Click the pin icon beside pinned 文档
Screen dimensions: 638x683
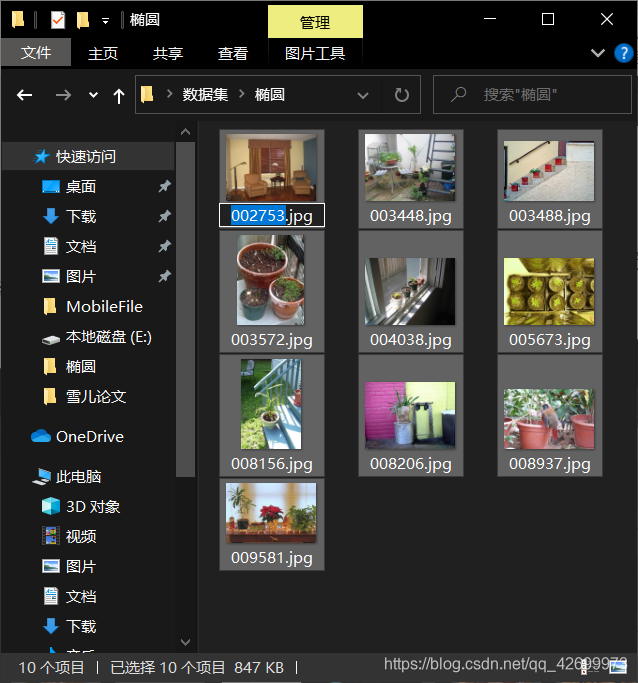click(x=164, y=246)
